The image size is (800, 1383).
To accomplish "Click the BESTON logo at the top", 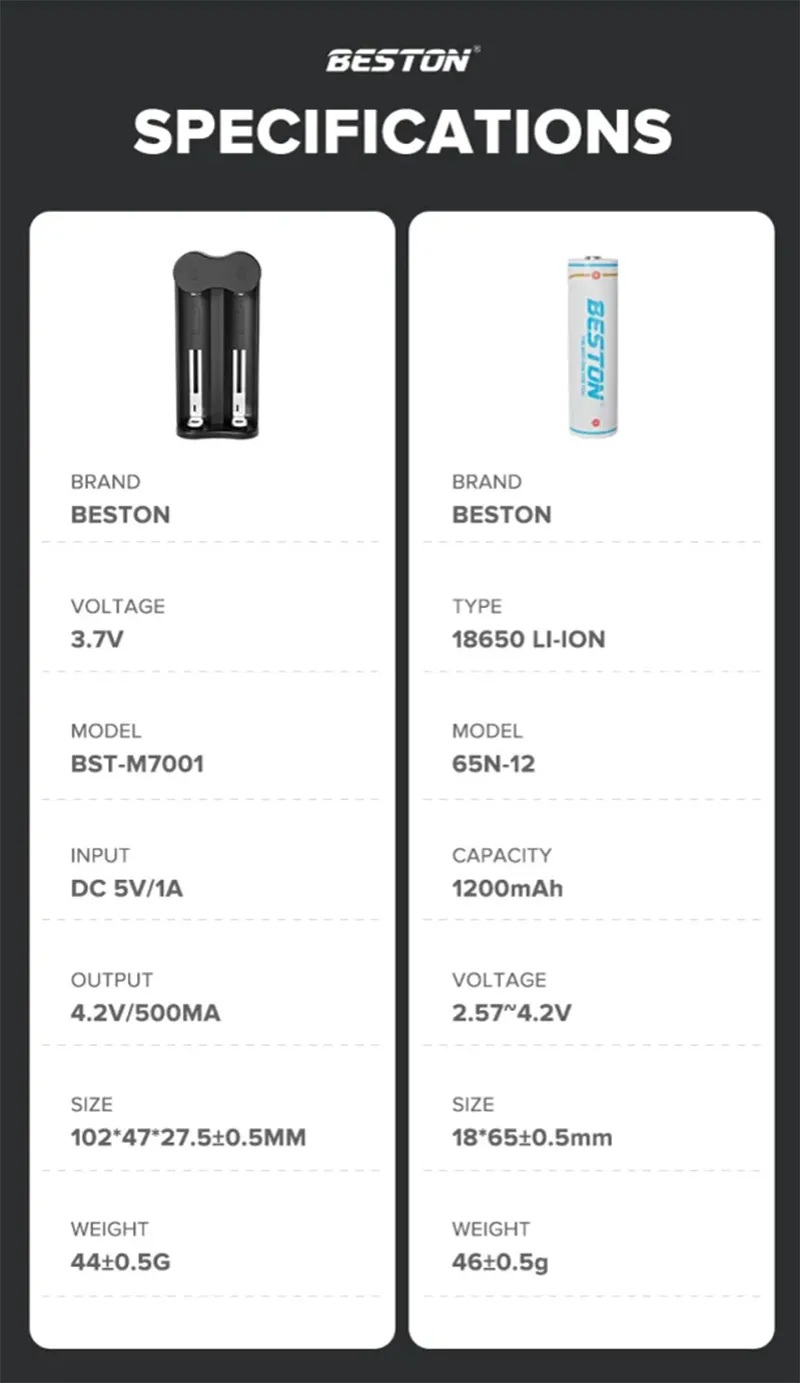I will coord(400,59).
